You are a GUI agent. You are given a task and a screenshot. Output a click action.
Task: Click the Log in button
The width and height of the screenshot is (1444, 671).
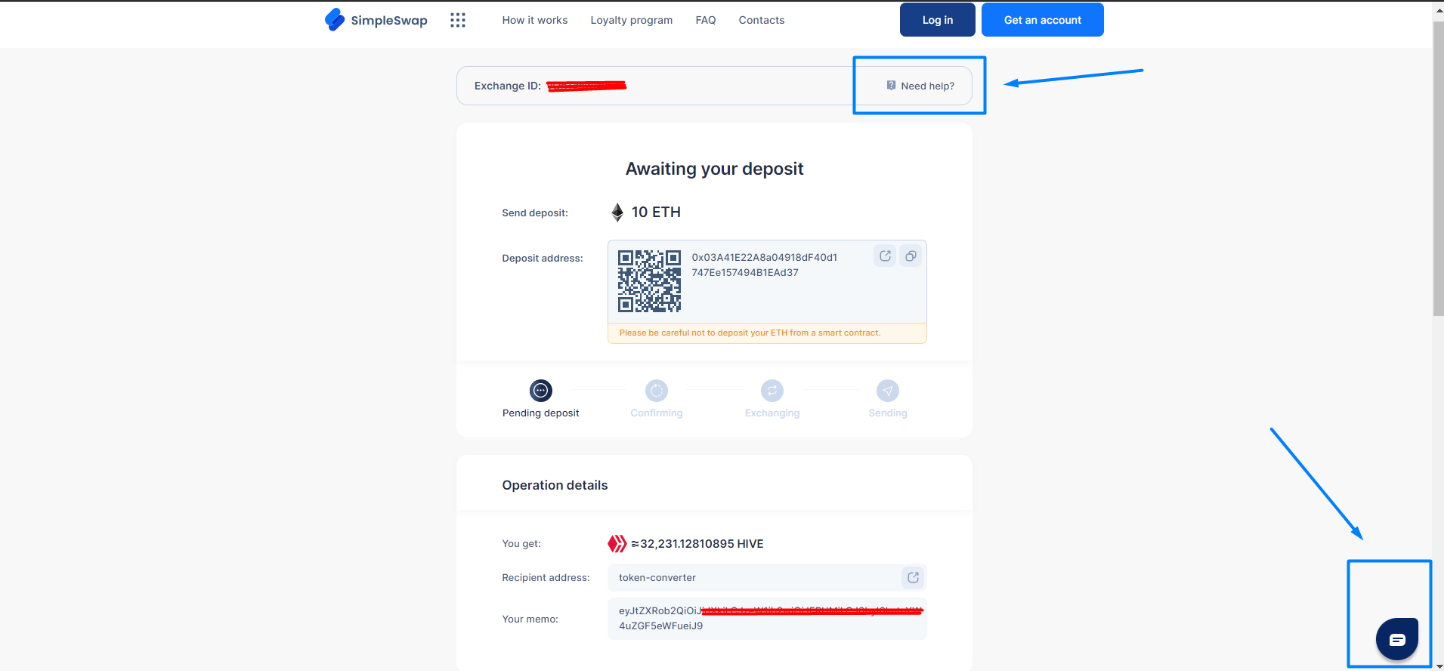[937, 20]
